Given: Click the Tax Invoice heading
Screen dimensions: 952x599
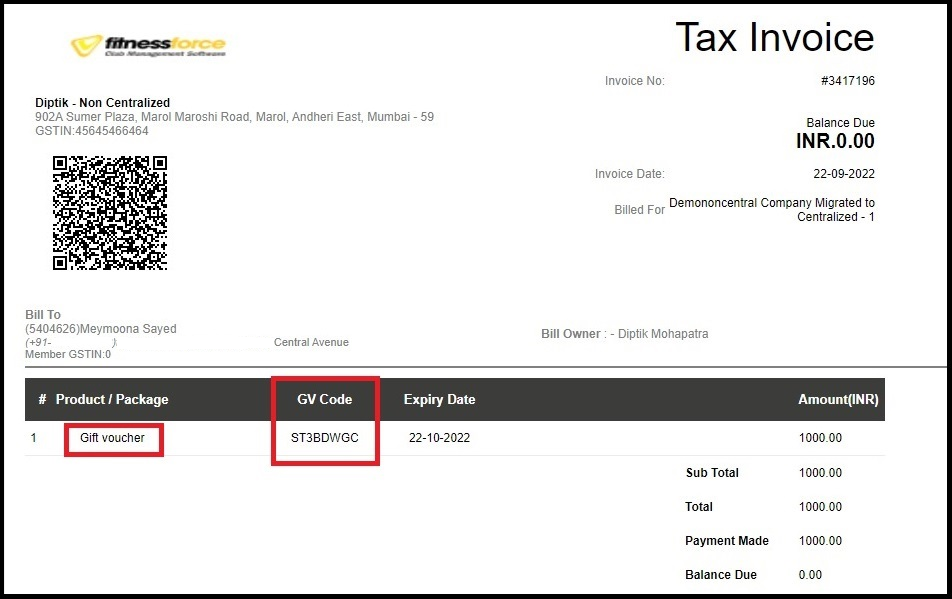Looking at the screenshot, I should click(774, 38).
